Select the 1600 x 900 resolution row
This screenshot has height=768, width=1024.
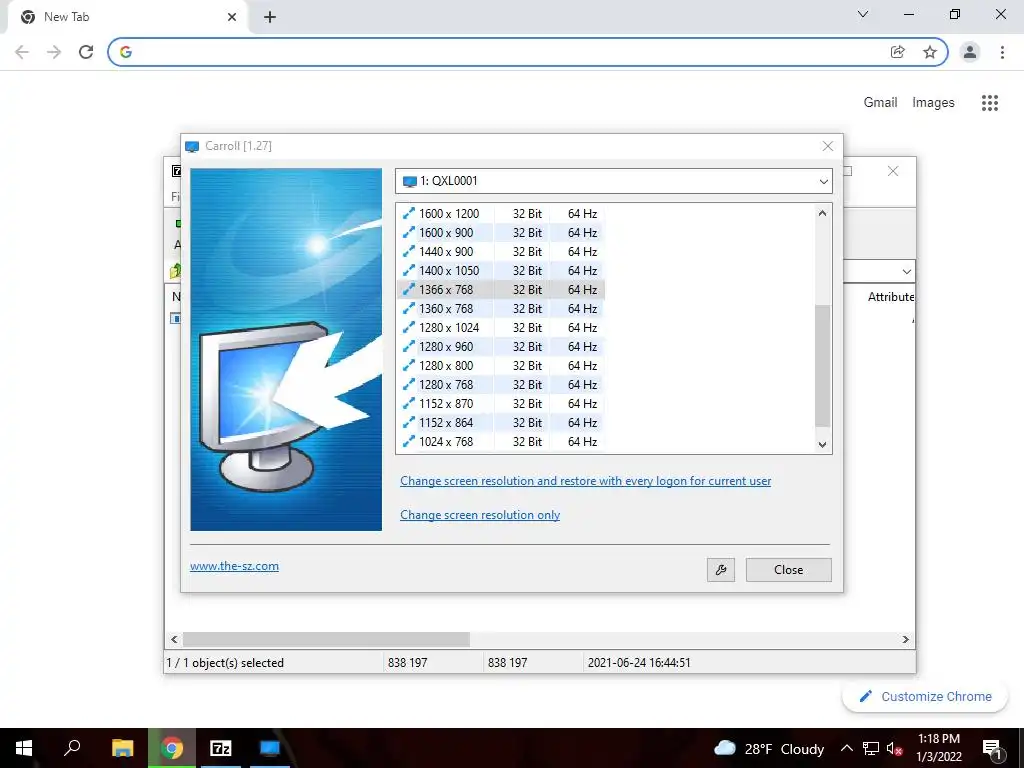(x=500, y=232)
